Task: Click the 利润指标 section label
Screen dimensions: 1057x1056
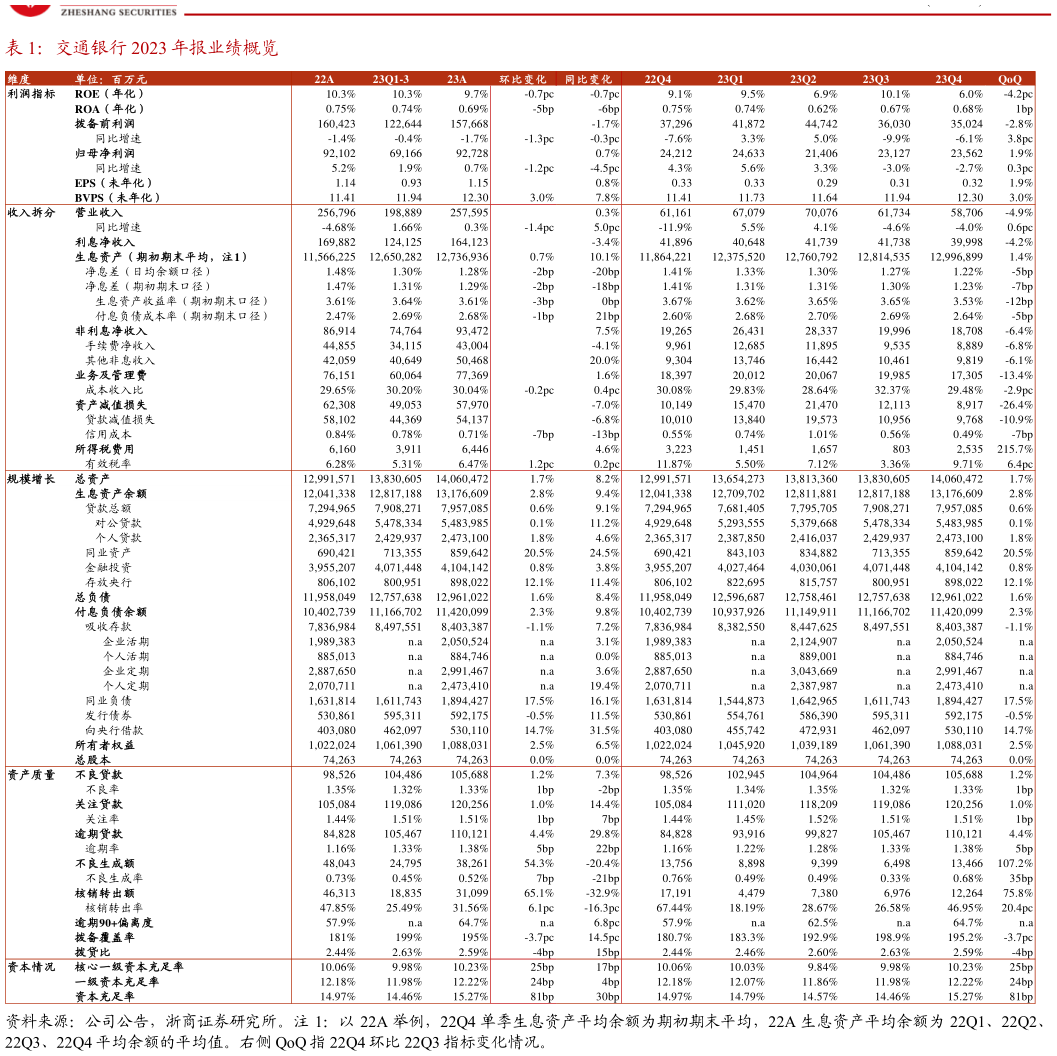Action: [x=31, y=94]
